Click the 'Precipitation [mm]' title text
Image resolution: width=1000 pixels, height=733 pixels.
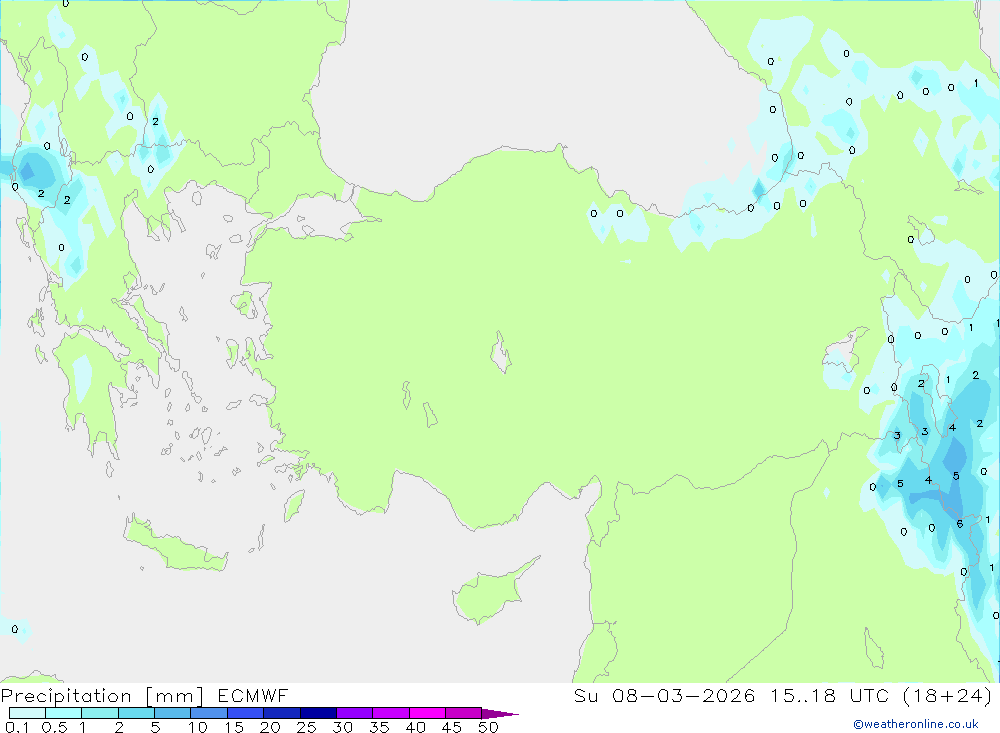[102, 696]
